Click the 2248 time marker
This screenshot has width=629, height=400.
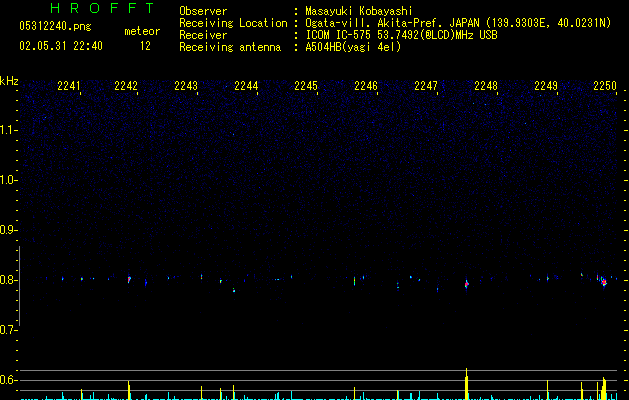tap(486, 86)
